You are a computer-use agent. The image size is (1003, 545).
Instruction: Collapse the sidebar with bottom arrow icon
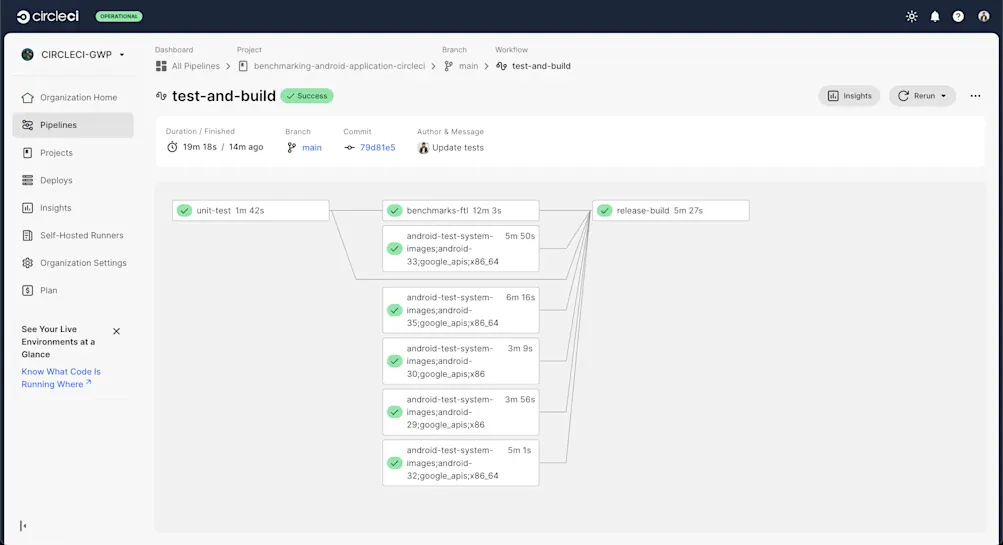coord(23,526)
